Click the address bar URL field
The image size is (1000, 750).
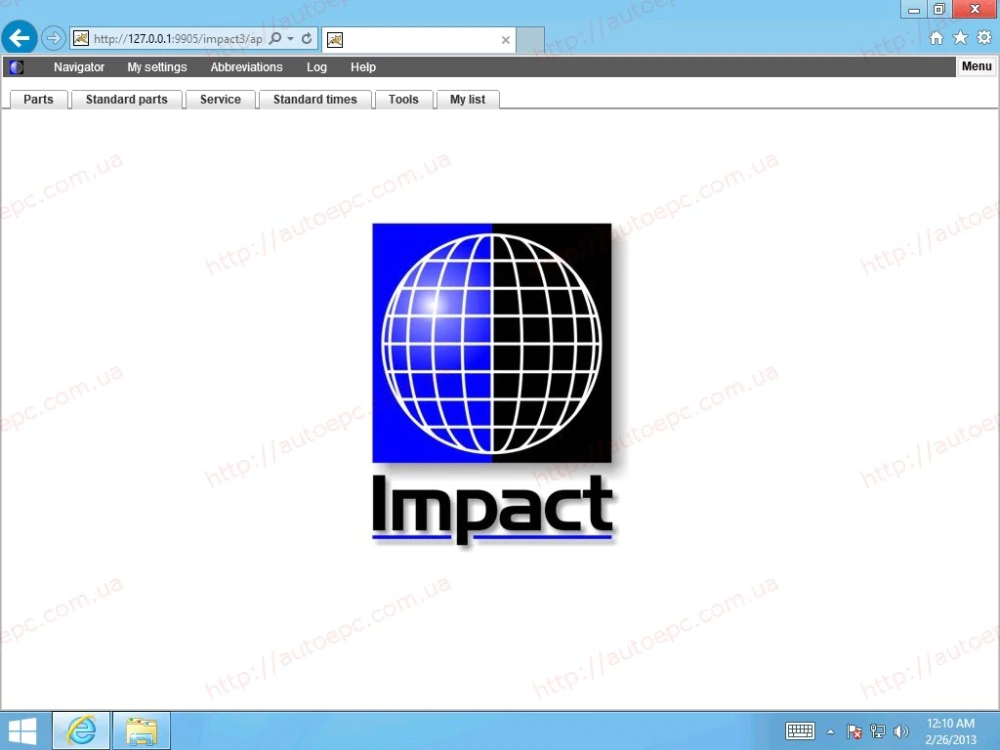pyautogui.click(x=177, y=39)
